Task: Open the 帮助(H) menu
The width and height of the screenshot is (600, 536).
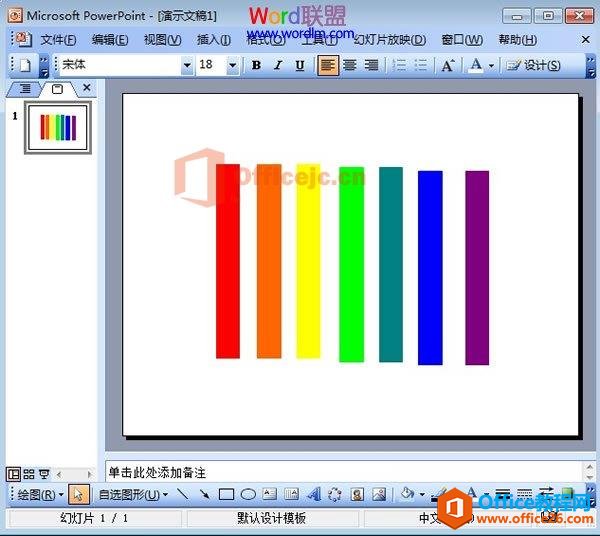Action: (517, 40)
